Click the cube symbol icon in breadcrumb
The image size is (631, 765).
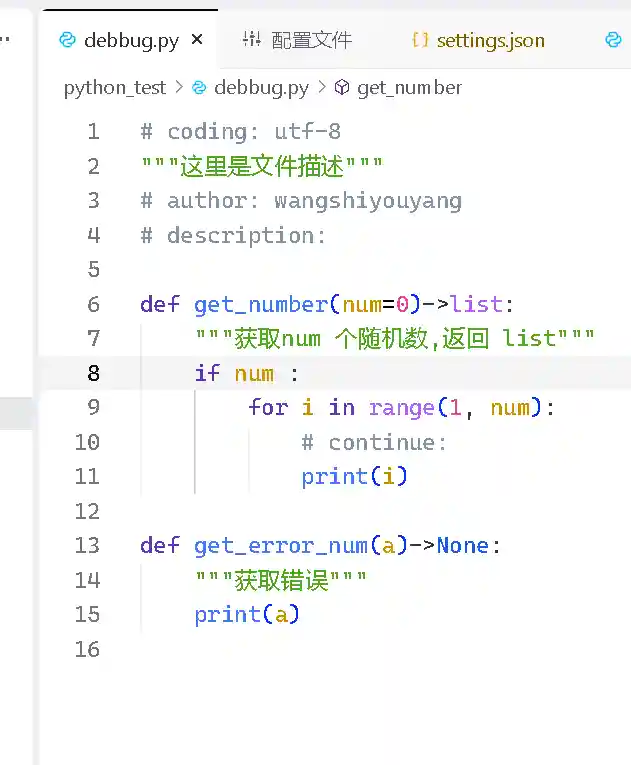[x=342, y=88]
